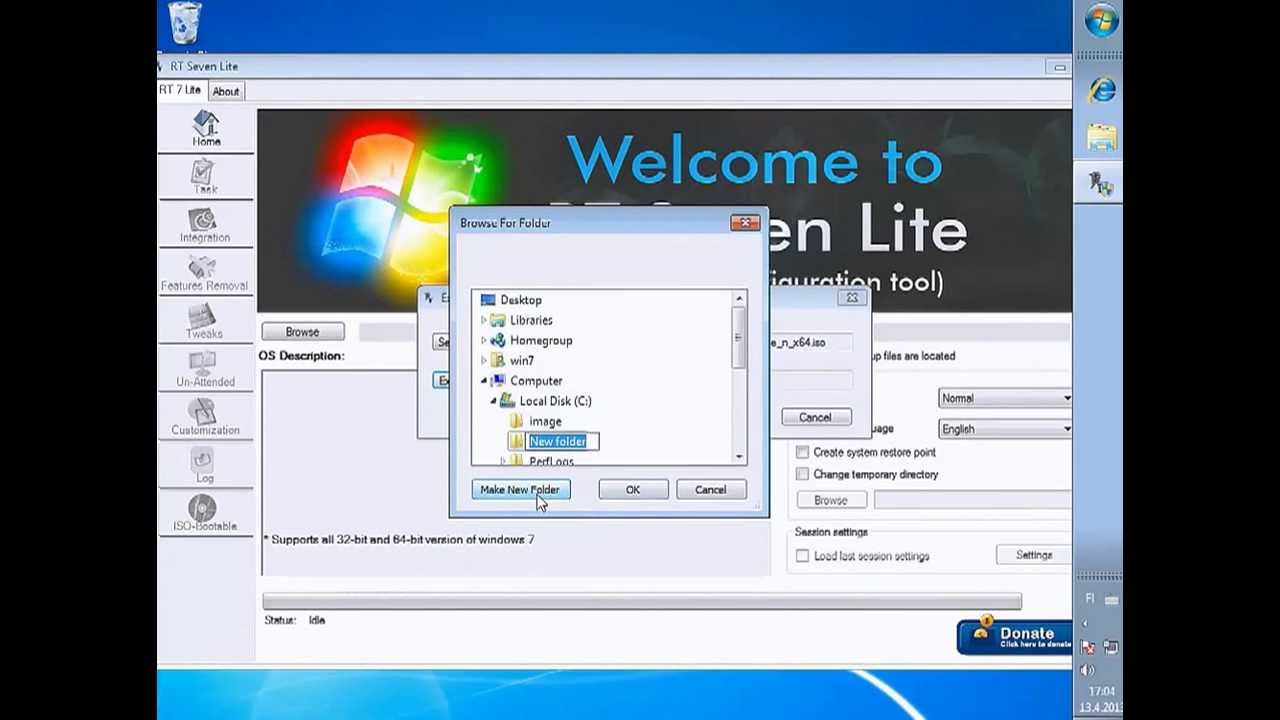Image resolution: width=1280 pixels, height=720 pixels.
Task: Click the folder tree scrollbar thumb
Action: coord(739,340)
